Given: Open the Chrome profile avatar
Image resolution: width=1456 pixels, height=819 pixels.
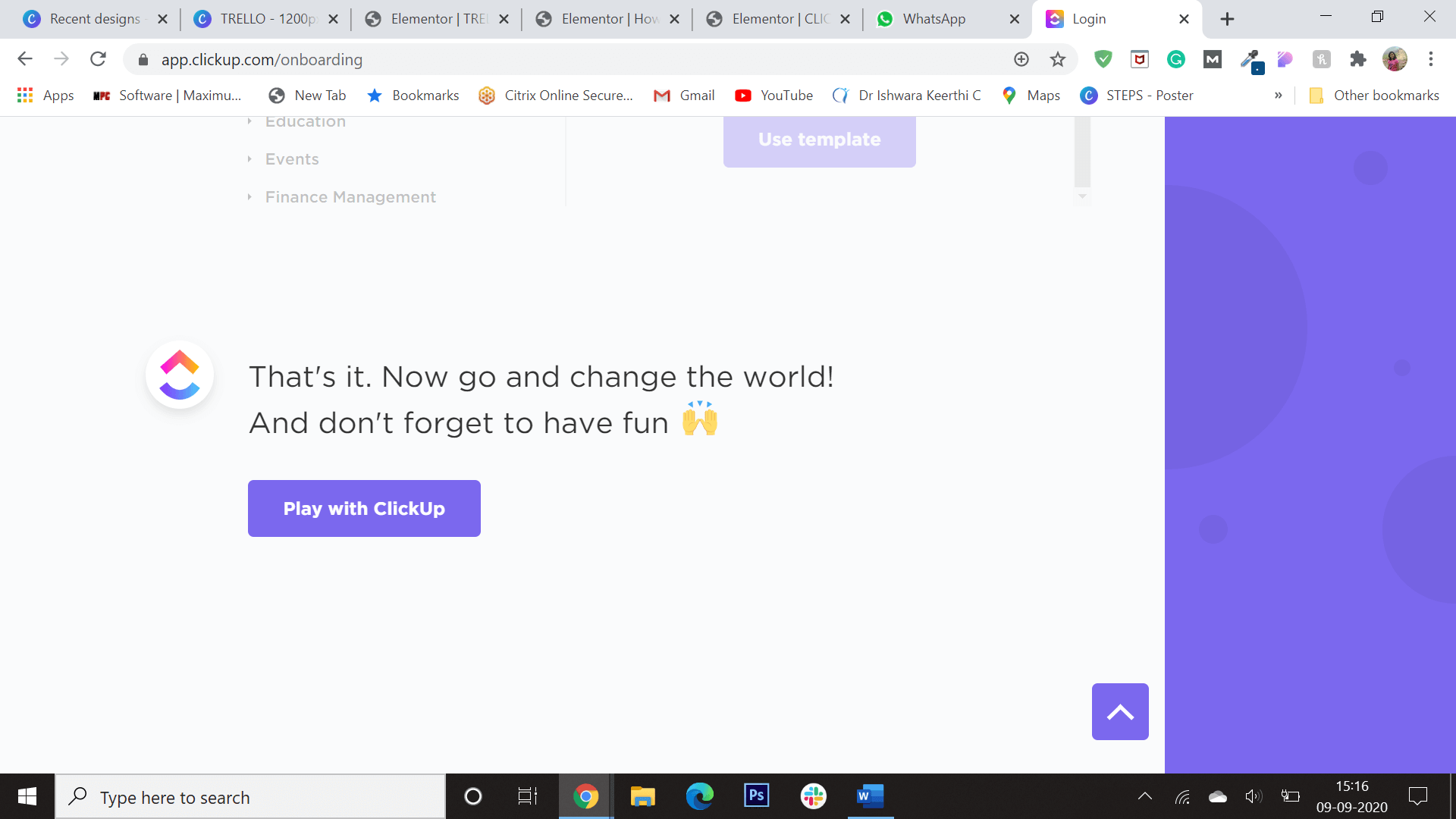Looking at the screenshot, I should (1395, 59).
